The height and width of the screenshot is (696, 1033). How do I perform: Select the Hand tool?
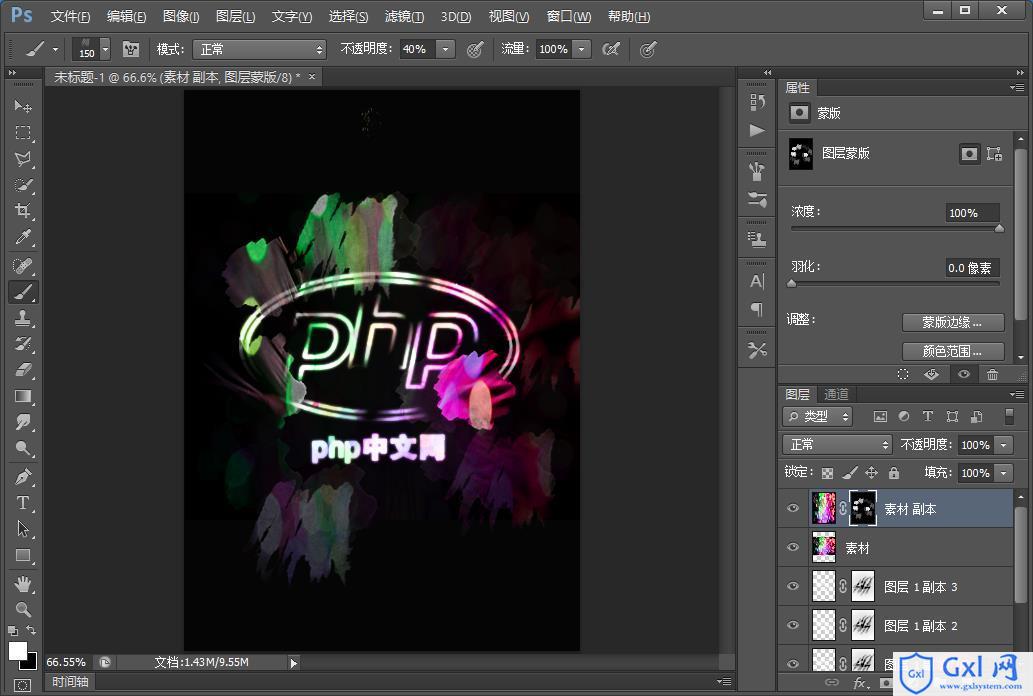click(23, 583)
